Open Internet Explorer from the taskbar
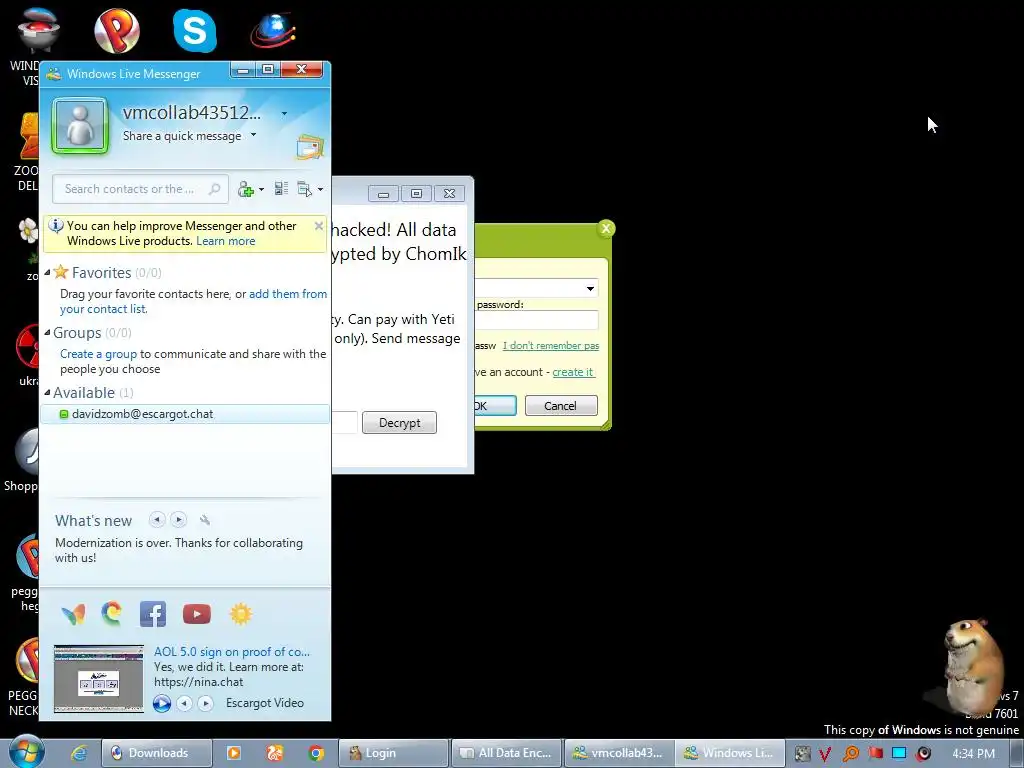Viewport: 1024px width, 768px height. tap(79, 753)
